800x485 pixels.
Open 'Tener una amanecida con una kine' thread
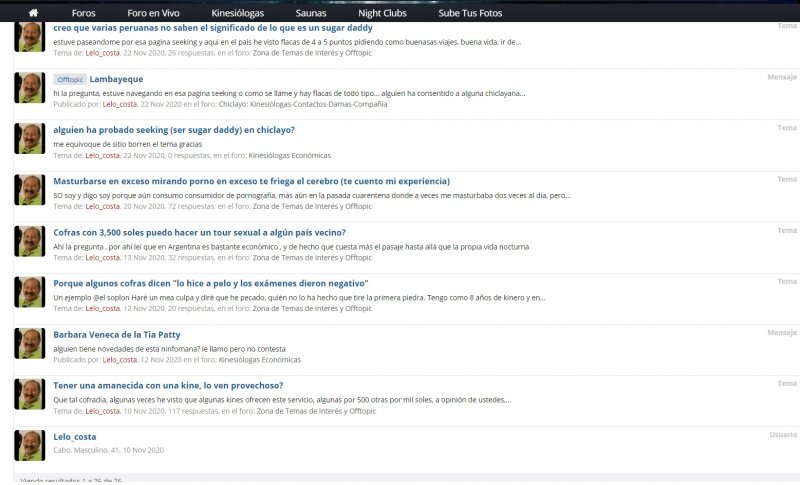(168, 385)
